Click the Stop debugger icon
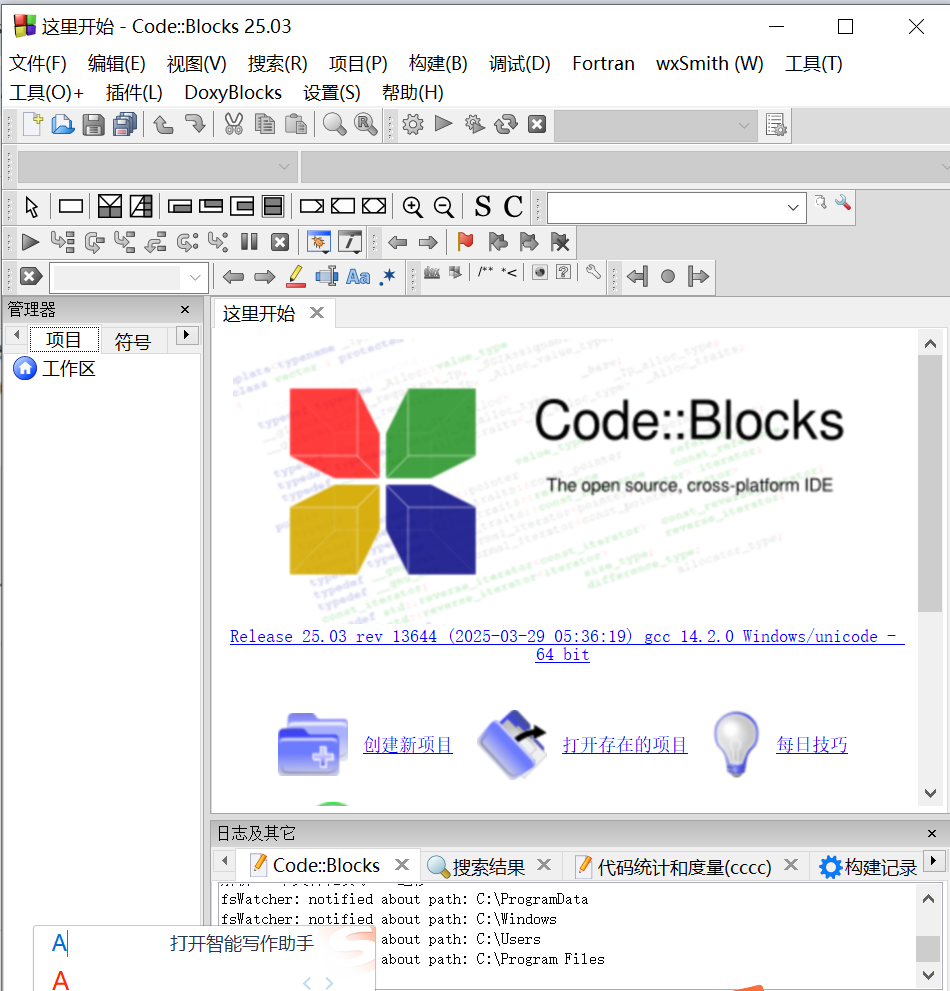 pyautogui.click(x=280, y=242)
